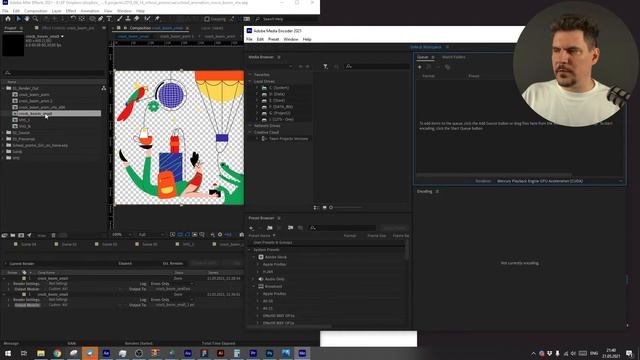
Task: Select the Hand tool in After Effects
Action: pos(27,19)
